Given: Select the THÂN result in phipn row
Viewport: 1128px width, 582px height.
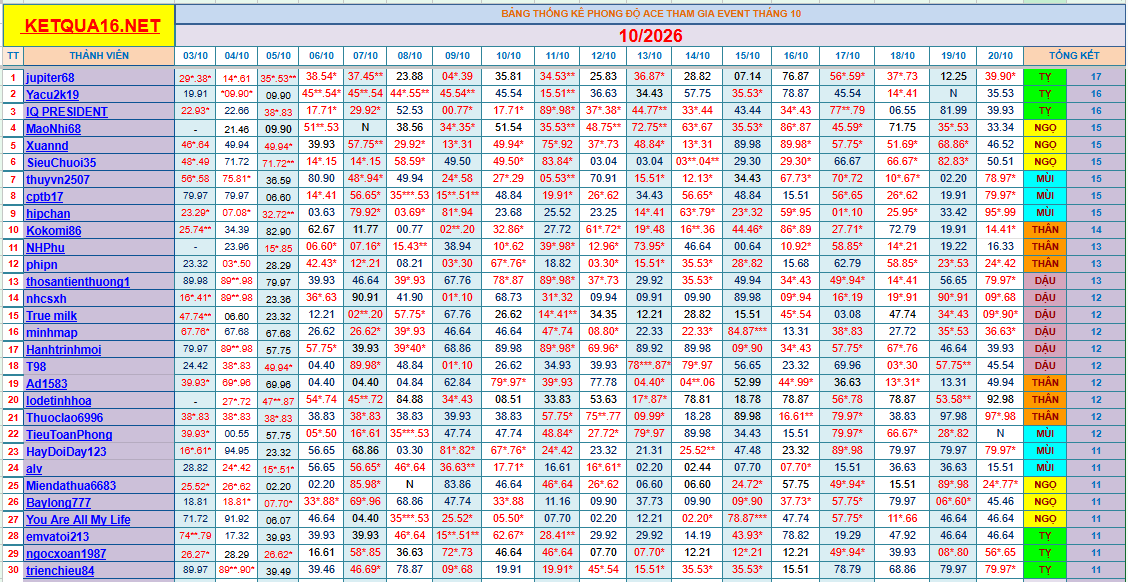Looking at the screenshot, I should coord(1045,265).
